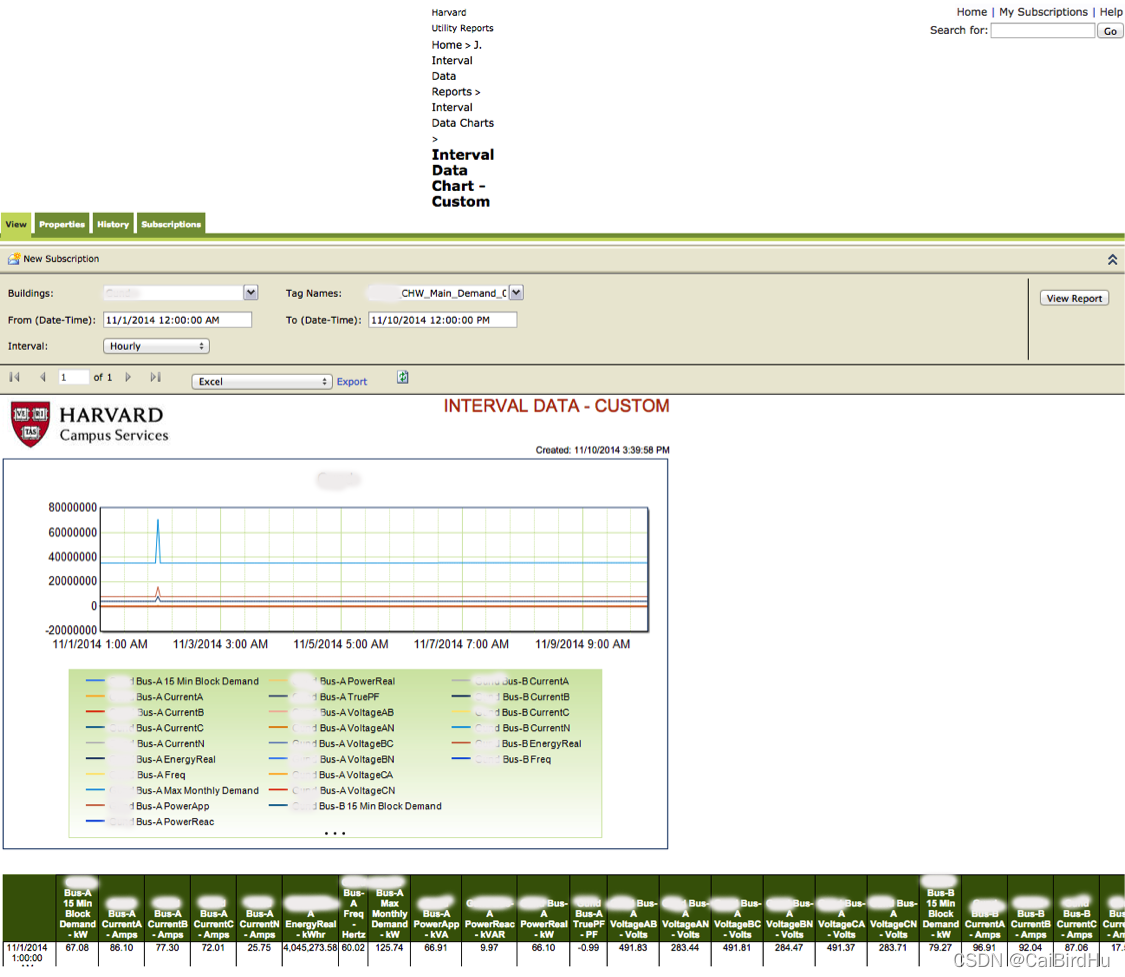Click y-axis label 80000000
This screenshot has height=977, width=1125.
[72, 508]
